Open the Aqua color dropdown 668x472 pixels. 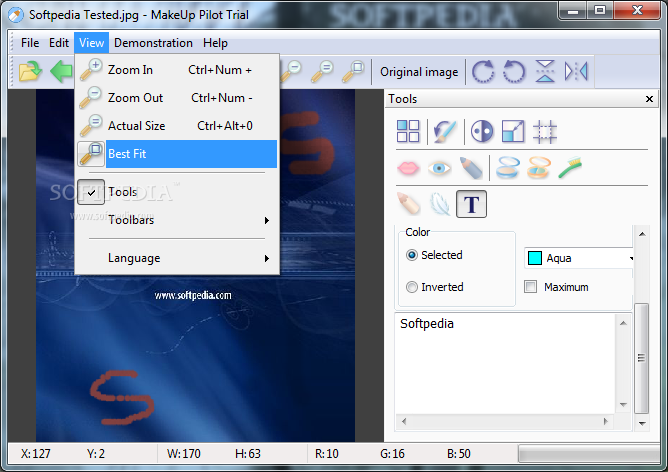[x=631, y=258]
